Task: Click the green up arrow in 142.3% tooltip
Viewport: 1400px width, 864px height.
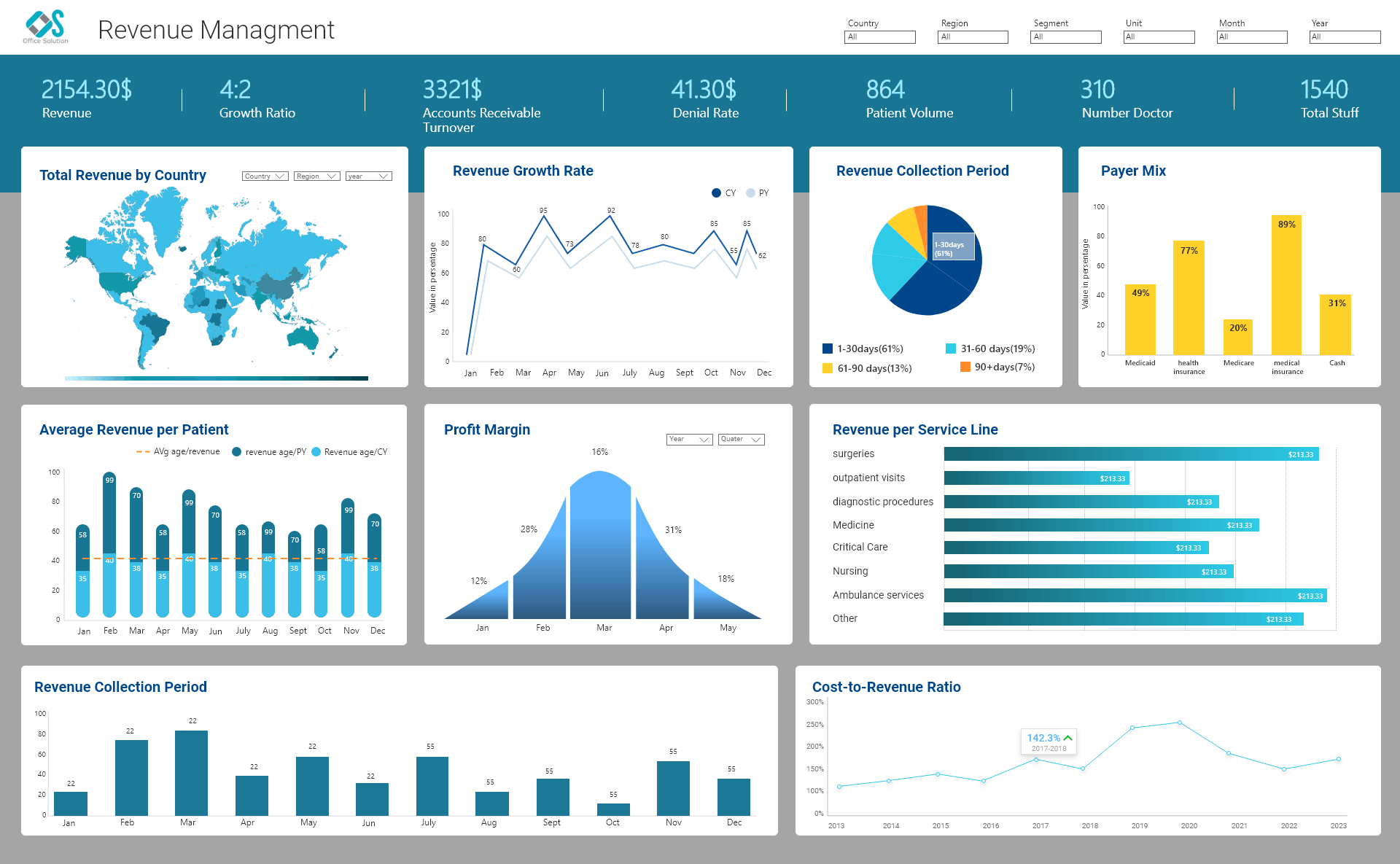Action: click(x=1067, y=738)
